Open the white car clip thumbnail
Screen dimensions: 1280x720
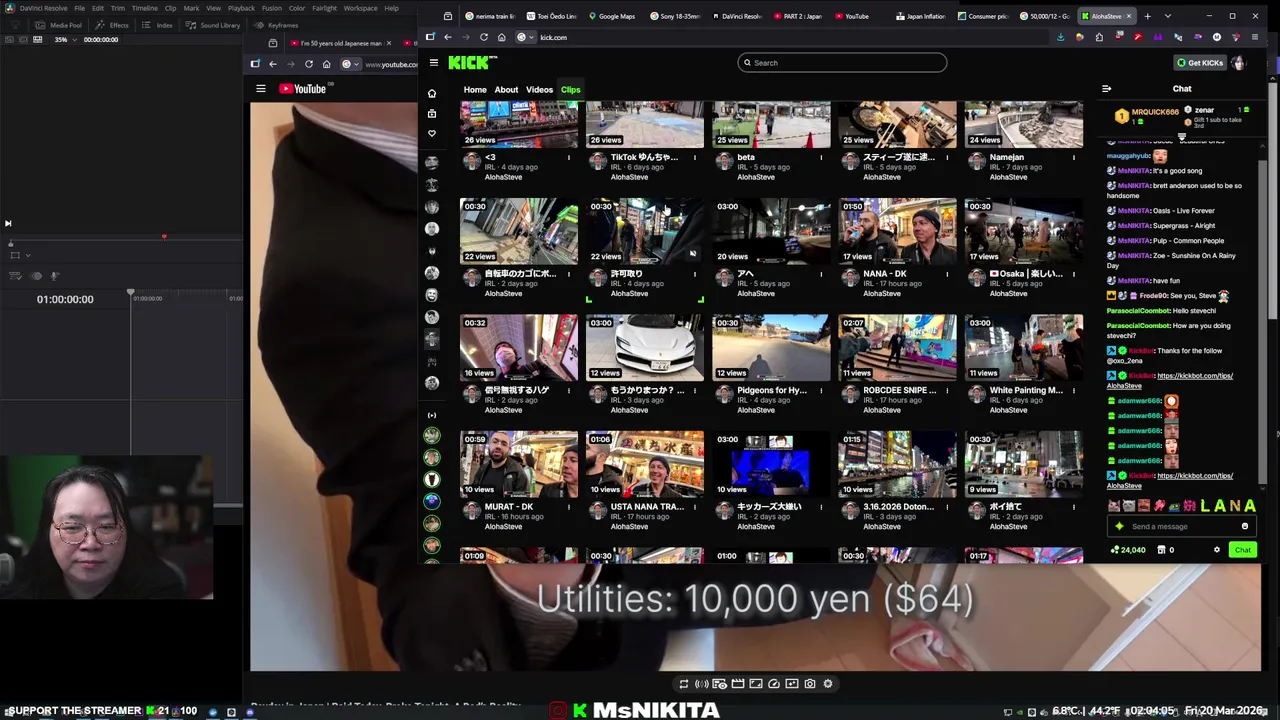tap(645, 348)
